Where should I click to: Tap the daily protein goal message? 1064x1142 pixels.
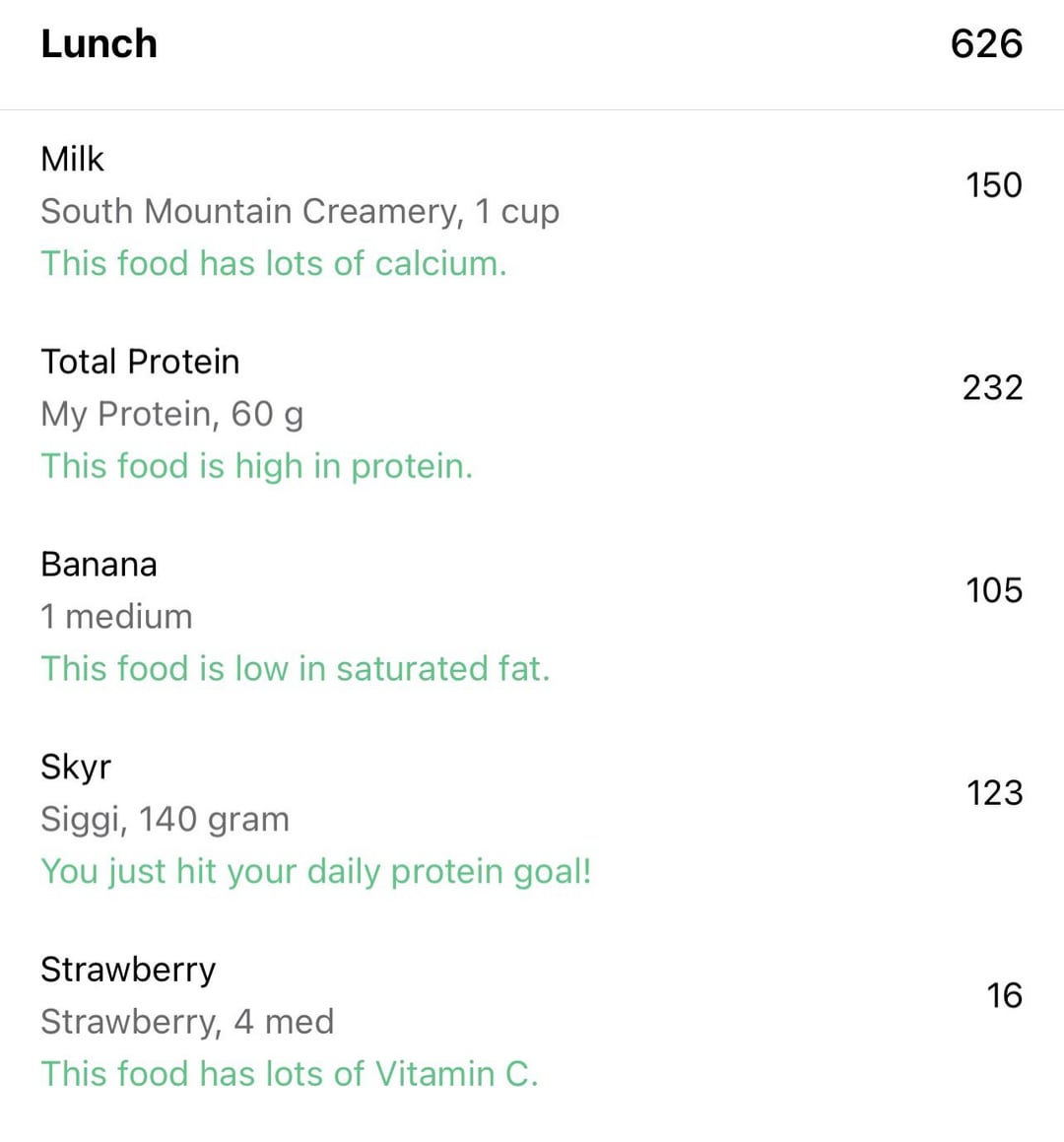(315, 871)
